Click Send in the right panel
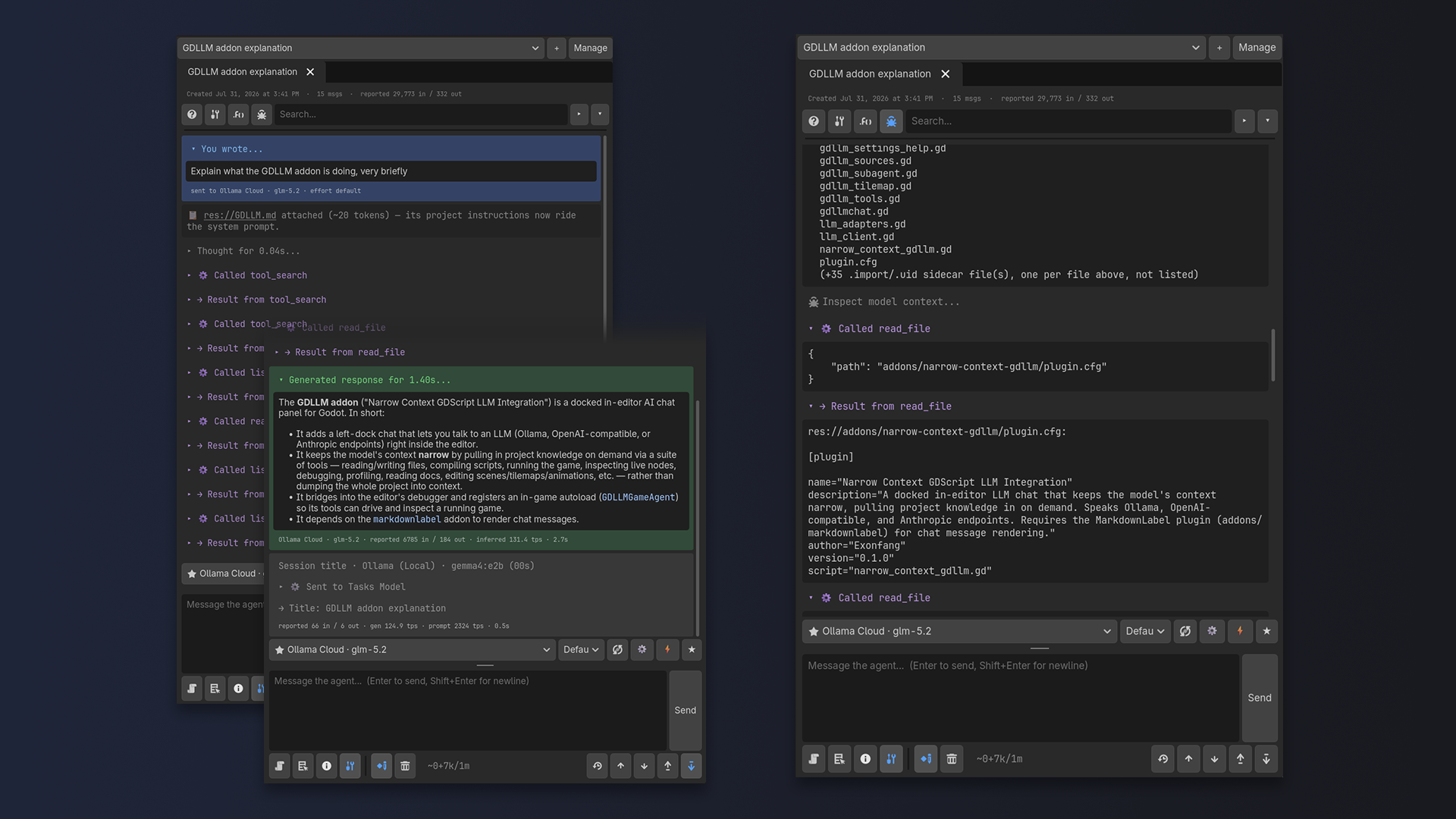Image resolution: width=1456 pixels, height=819 pixels. click(1260, 698)
